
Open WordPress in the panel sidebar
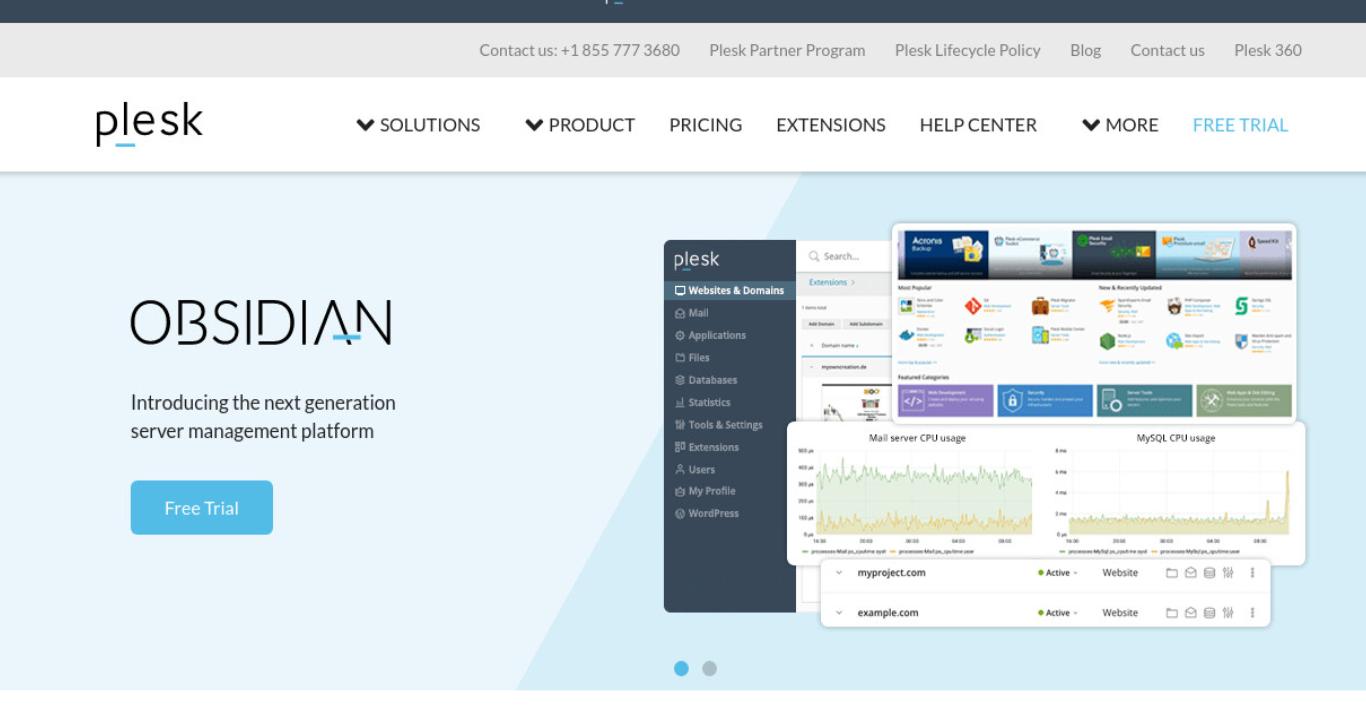(x=707, y=513)
